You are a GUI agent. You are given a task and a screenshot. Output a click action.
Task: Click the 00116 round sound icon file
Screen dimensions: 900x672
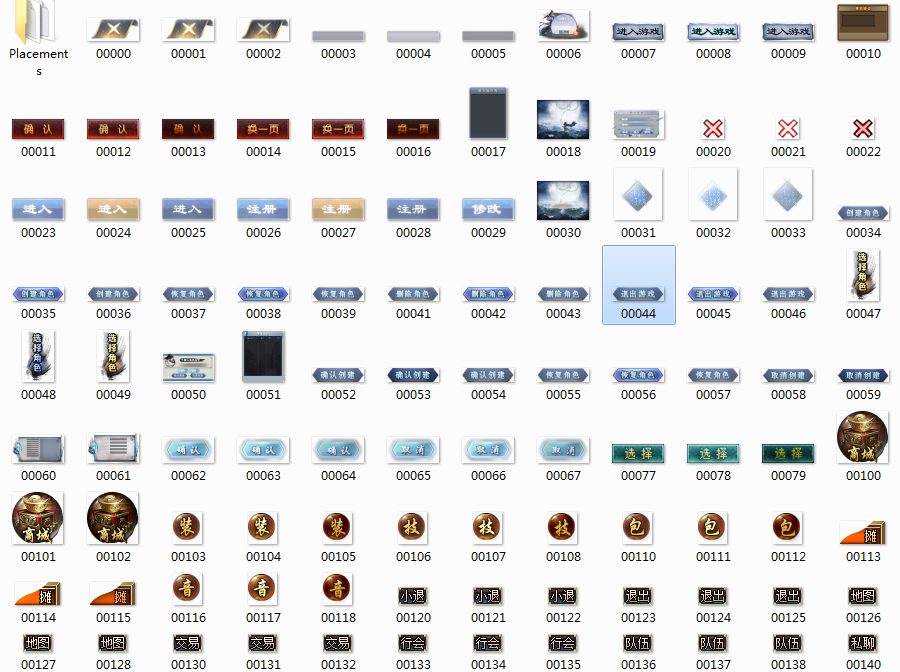point(188,588)
